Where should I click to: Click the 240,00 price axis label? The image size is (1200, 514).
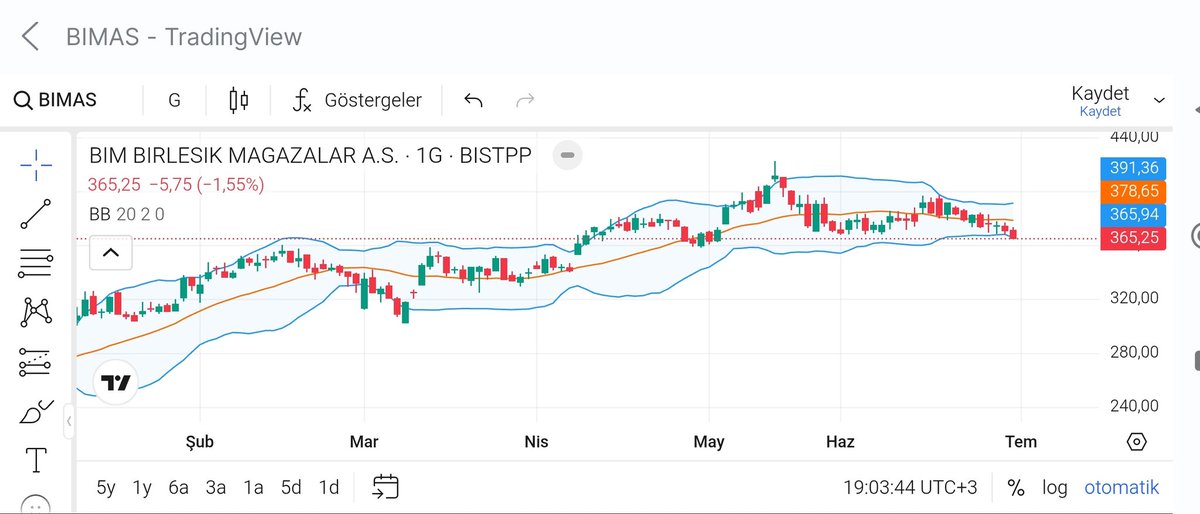(x=1134, y=406)
